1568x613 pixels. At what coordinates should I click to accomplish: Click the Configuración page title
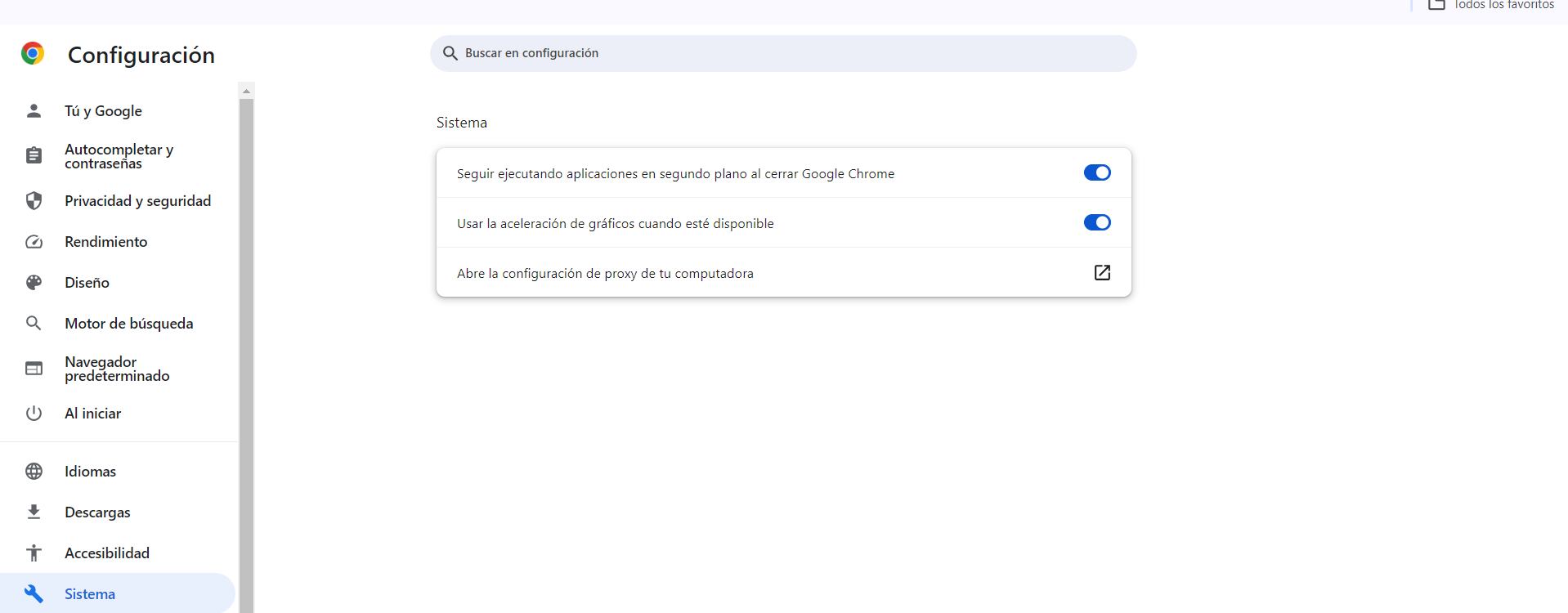tap(141, 55)
